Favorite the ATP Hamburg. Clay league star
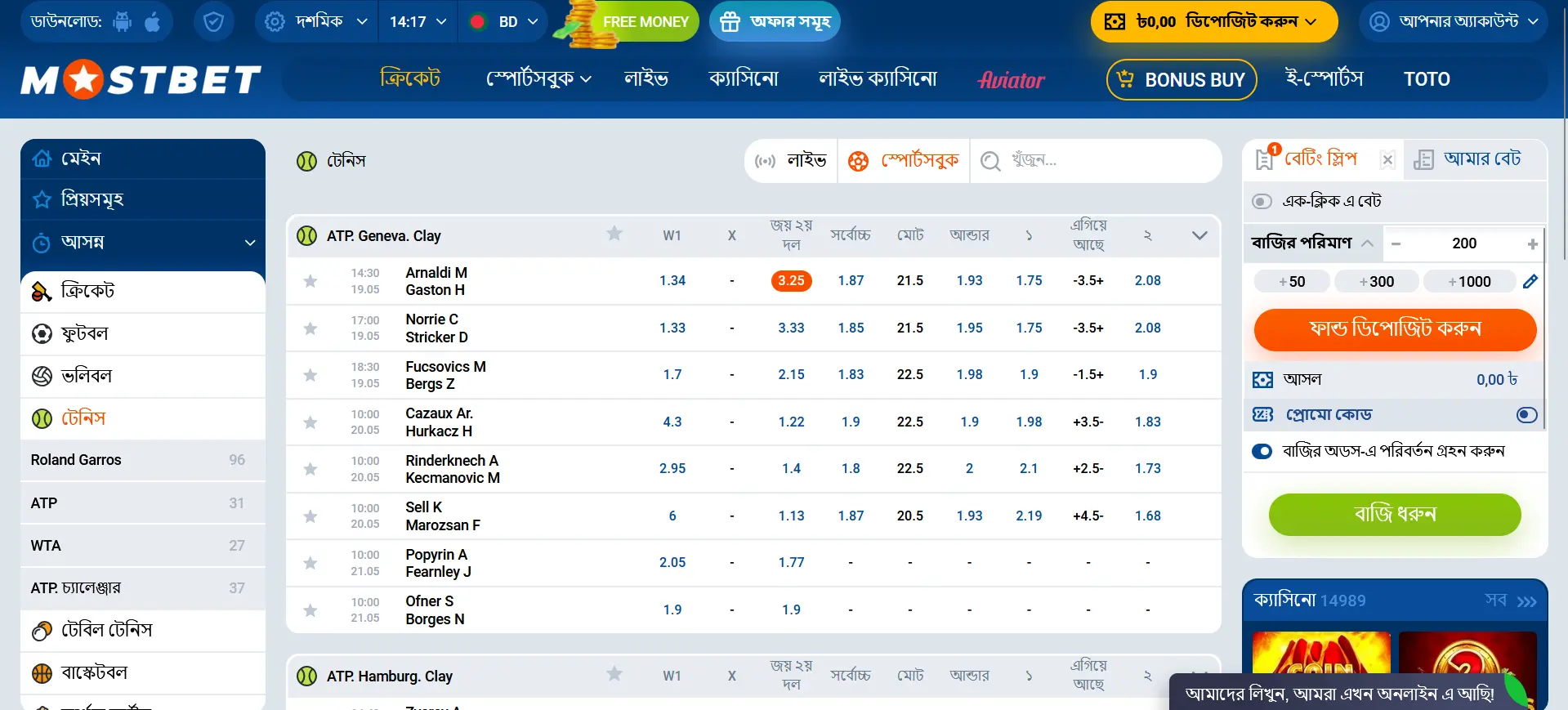Viewport: 1568px width, 710px height. 614,674
